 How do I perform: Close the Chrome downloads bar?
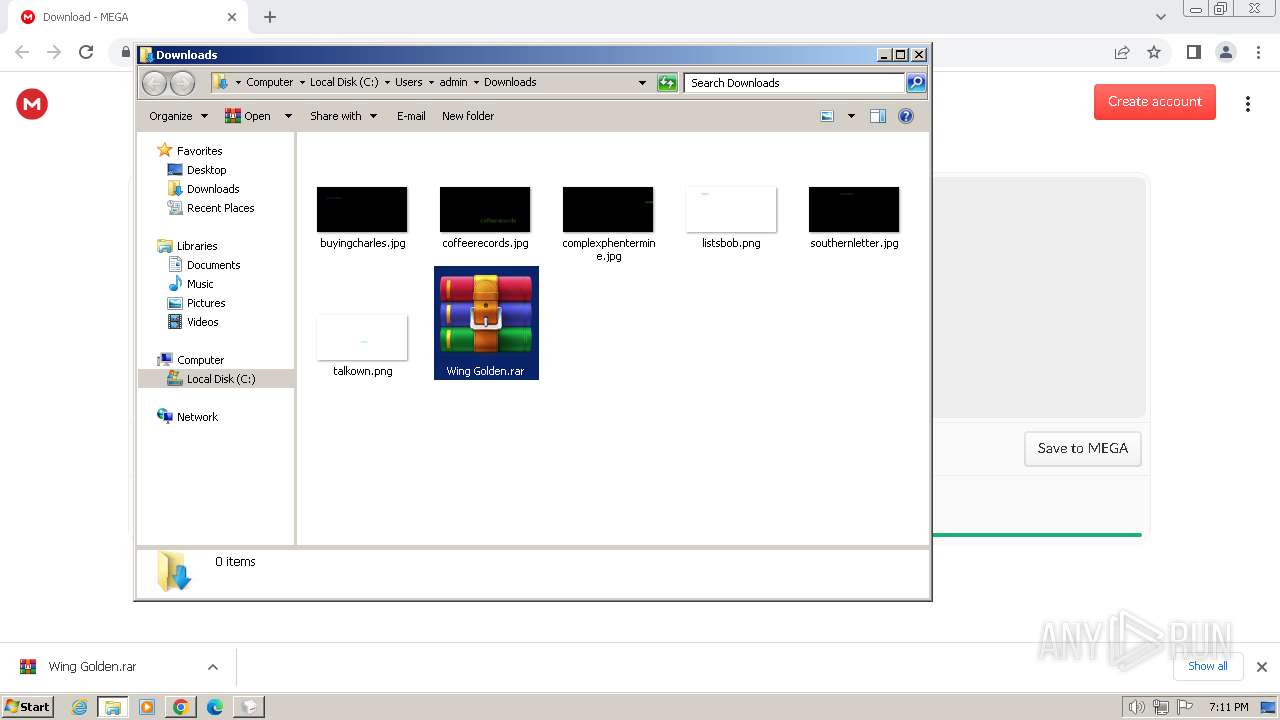point(1262,667)
